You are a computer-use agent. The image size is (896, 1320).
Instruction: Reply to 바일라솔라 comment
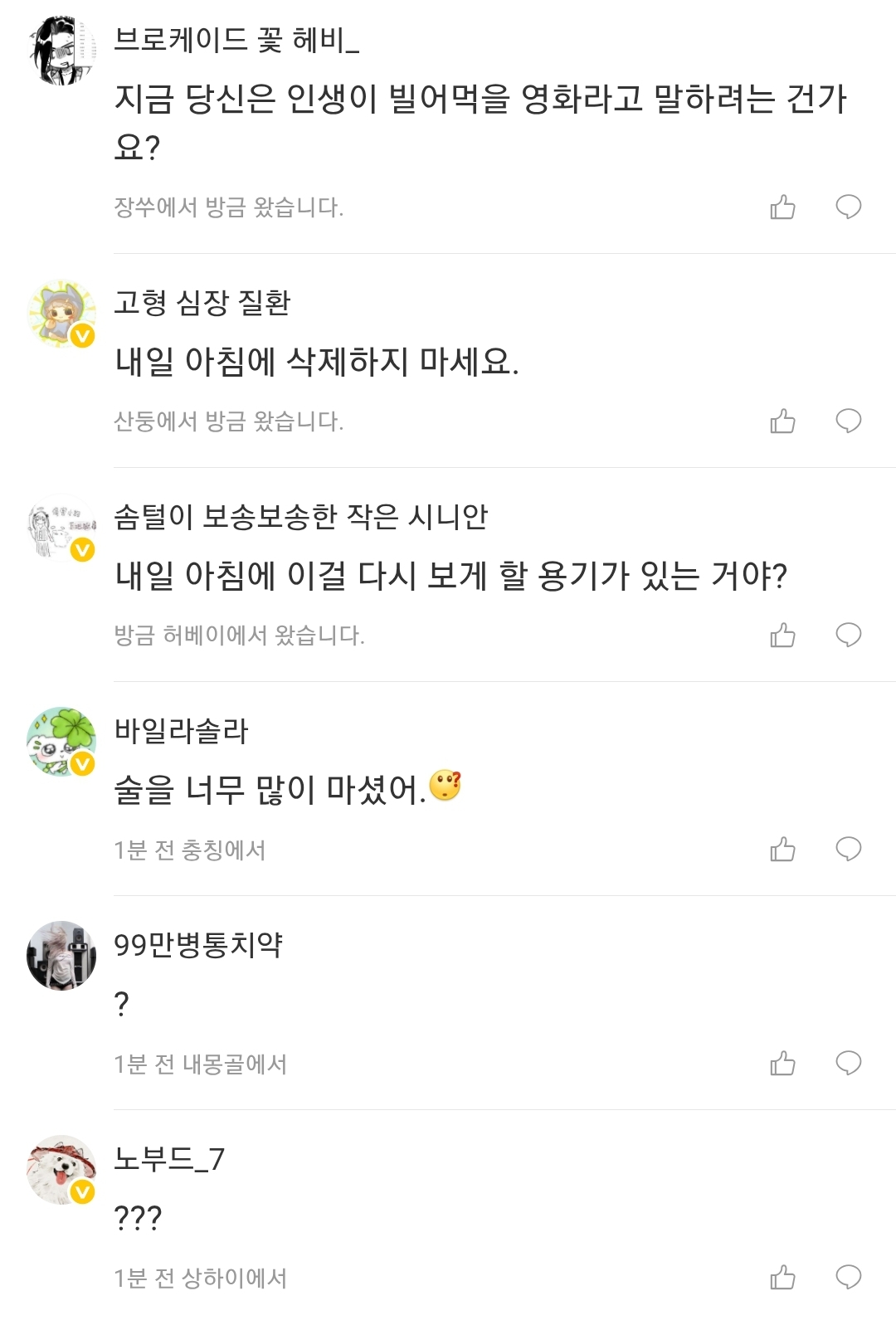click(x=848, y=849)
